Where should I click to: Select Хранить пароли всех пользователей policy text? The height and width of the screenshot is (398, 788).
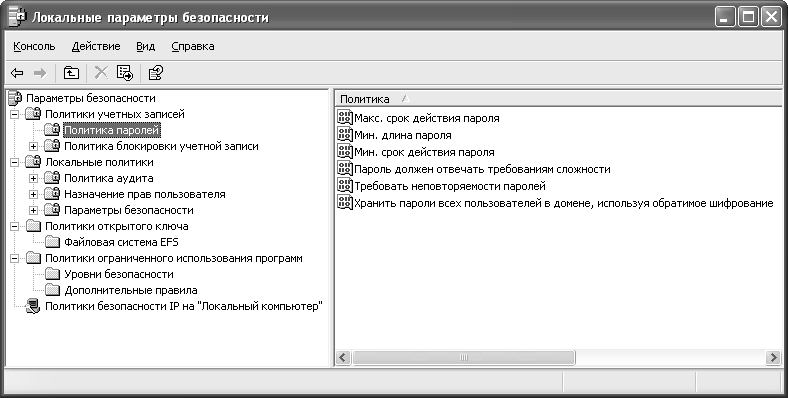point(564,204)
